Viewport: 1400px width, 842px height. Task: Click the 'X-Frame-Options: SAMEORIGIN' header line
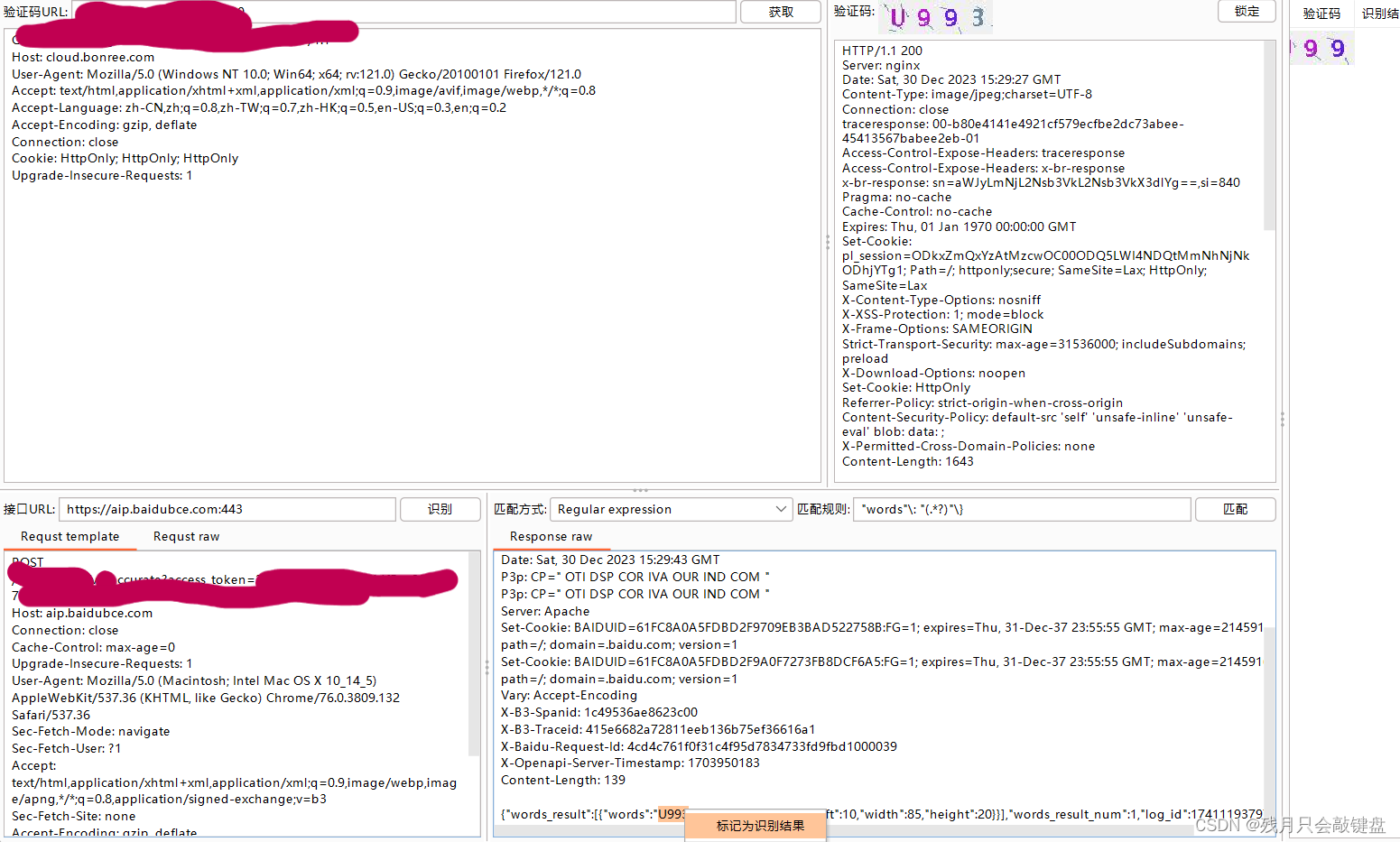pyautogui.click(x=937, y=328)
